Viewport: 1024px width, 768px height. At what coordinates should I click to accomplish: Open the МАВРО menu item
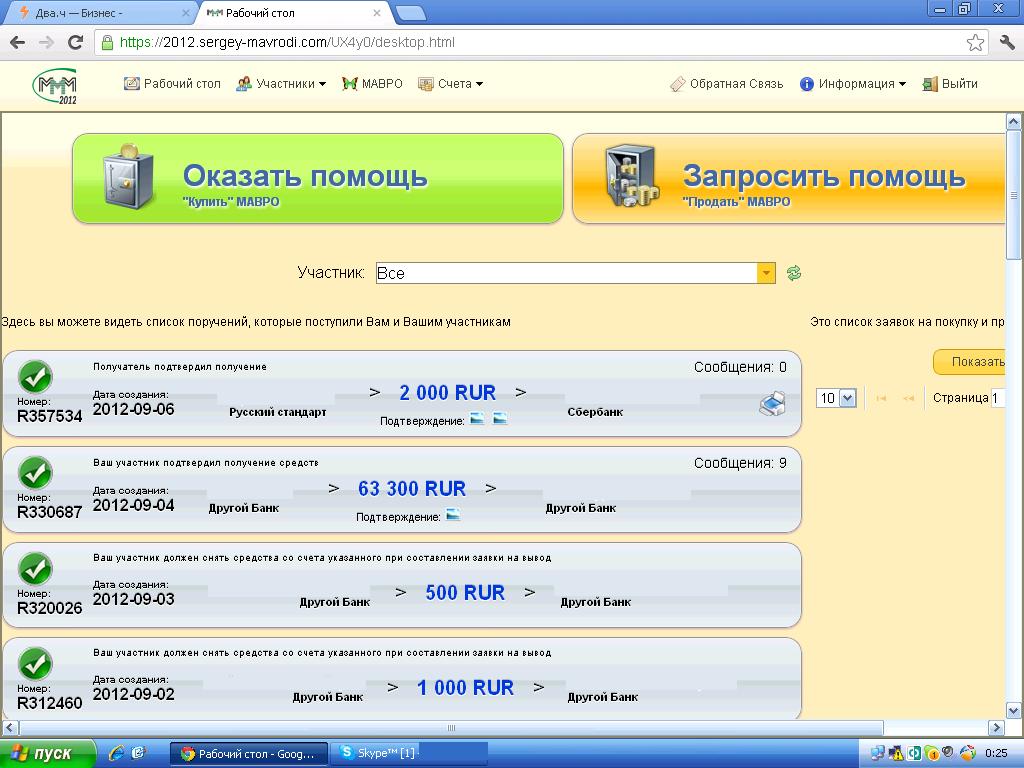(372, 84)
